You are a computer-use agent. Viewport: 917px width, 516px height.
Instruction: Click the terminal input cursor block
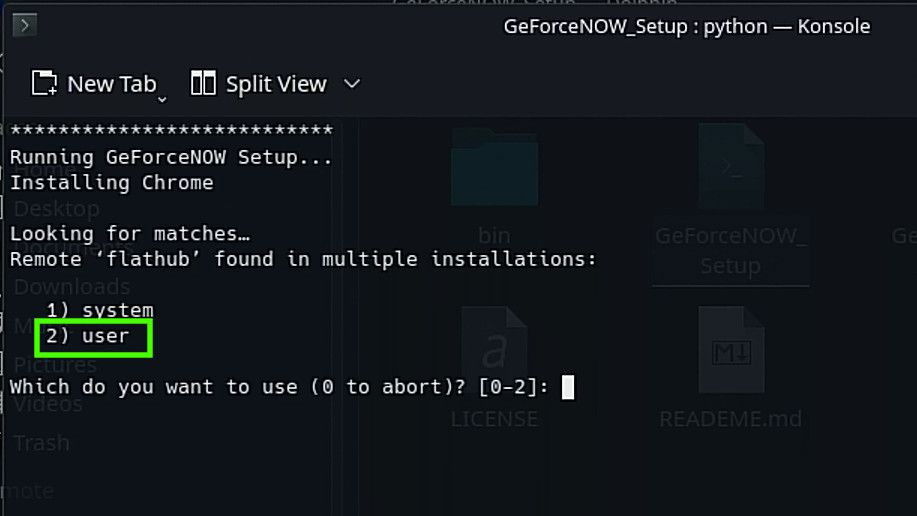click(568, 387)
